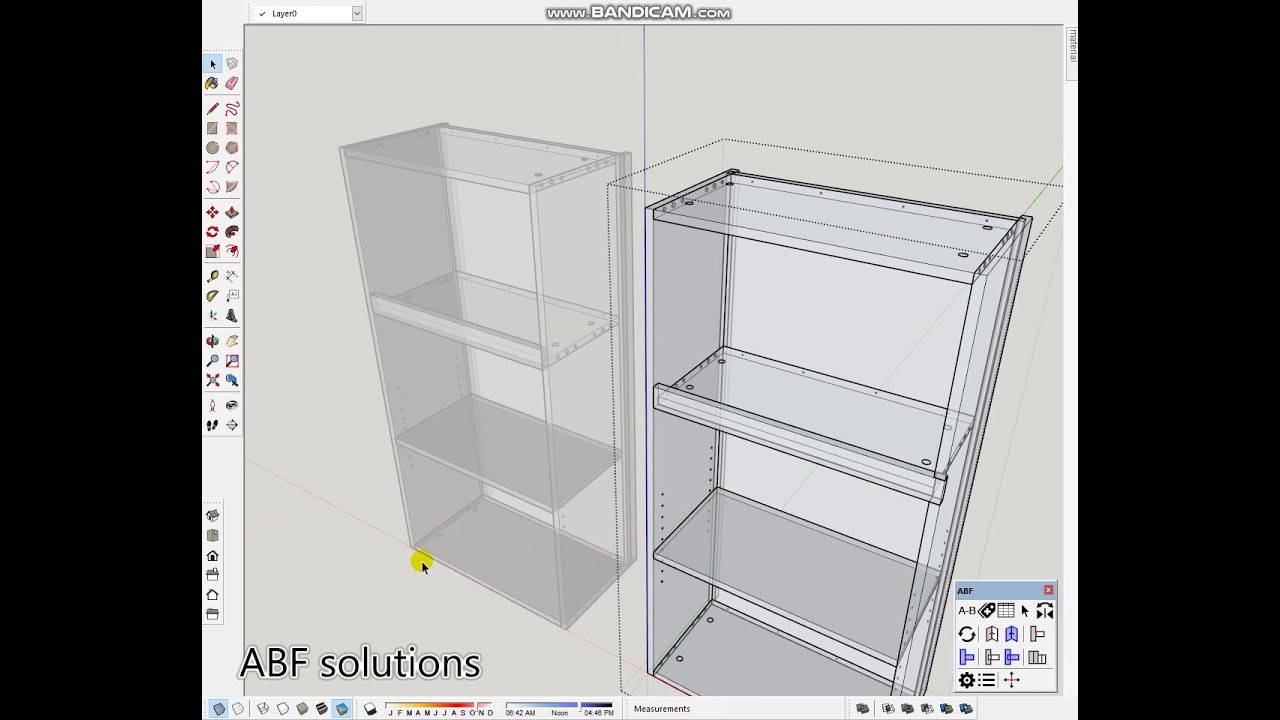Click ABF A-B label icon
Viewport: 1280px width, 720px height.
pos(967,611)
